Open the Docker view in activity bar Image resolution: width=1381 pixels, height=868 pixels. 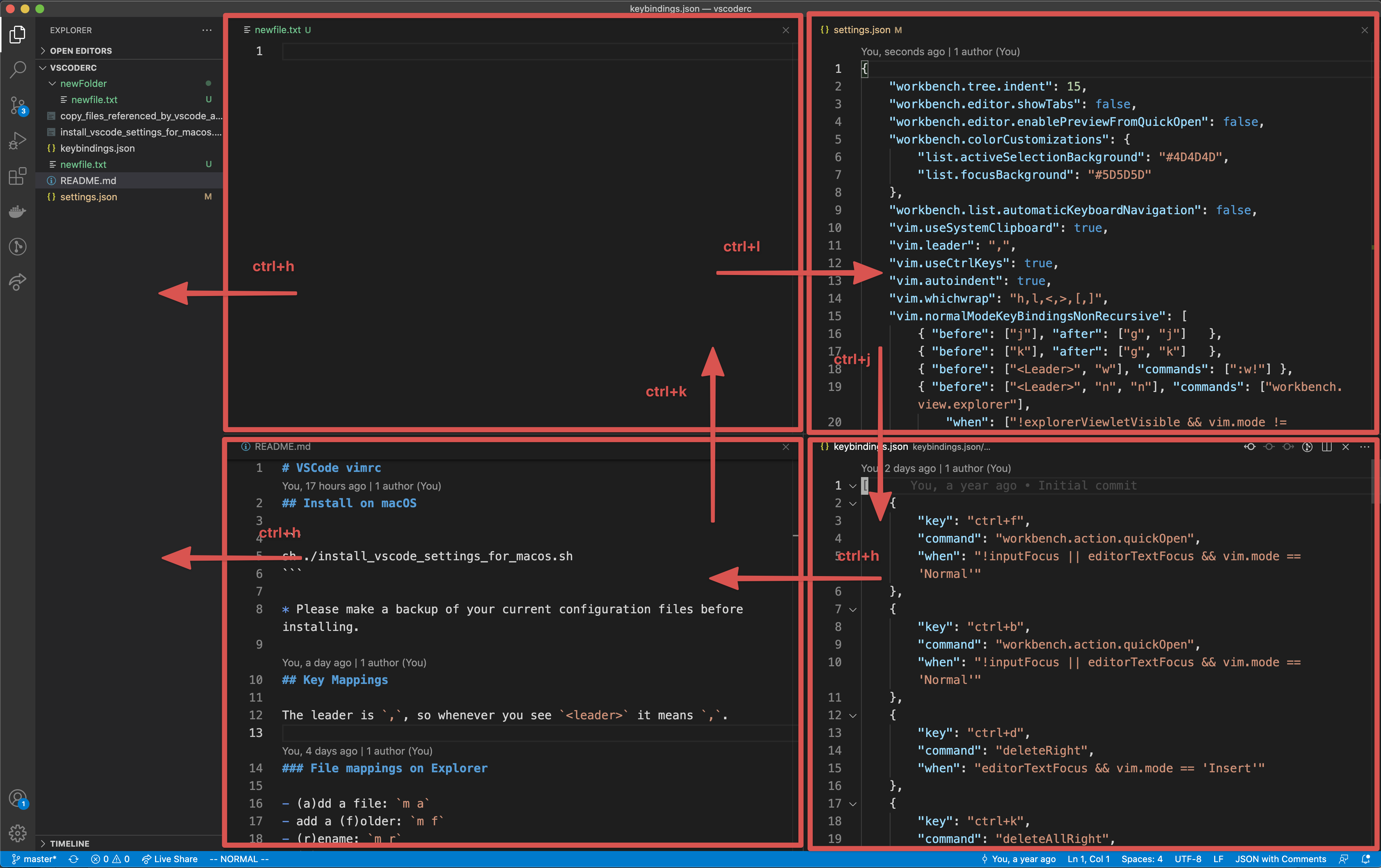[18, 212]
